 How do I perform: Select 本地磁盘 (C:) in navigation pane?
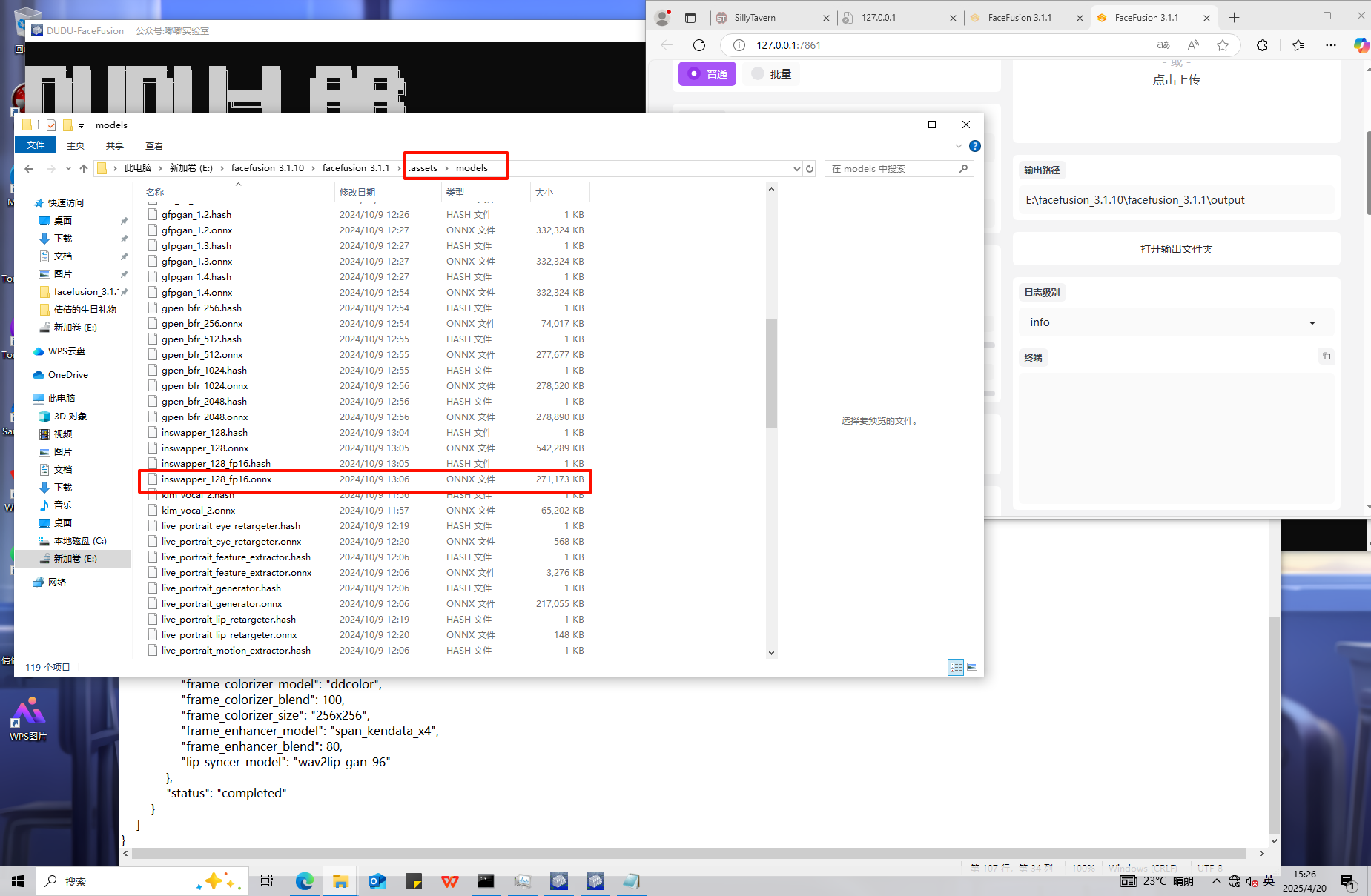pos(79,541)
